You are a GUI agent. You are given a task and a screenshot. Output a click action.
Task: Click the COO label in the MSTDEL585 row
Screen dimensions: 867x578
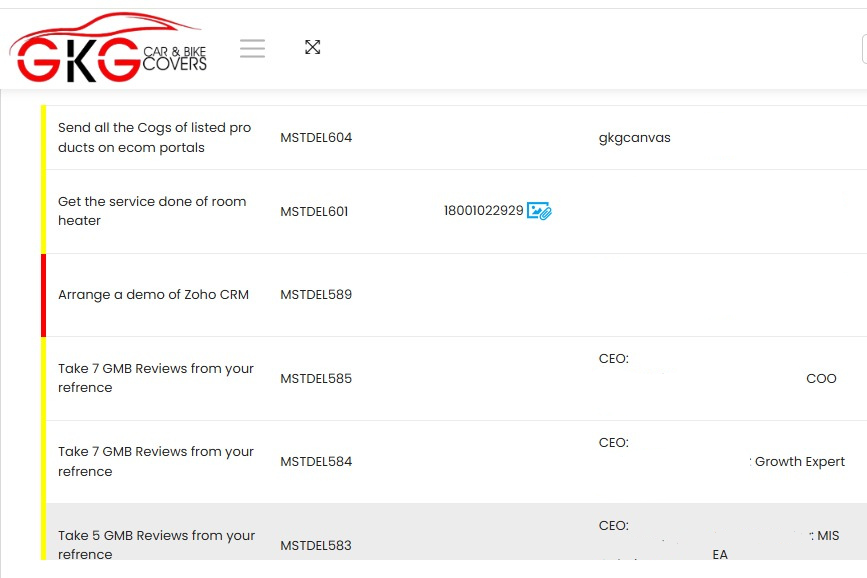(x=821, y=379)
